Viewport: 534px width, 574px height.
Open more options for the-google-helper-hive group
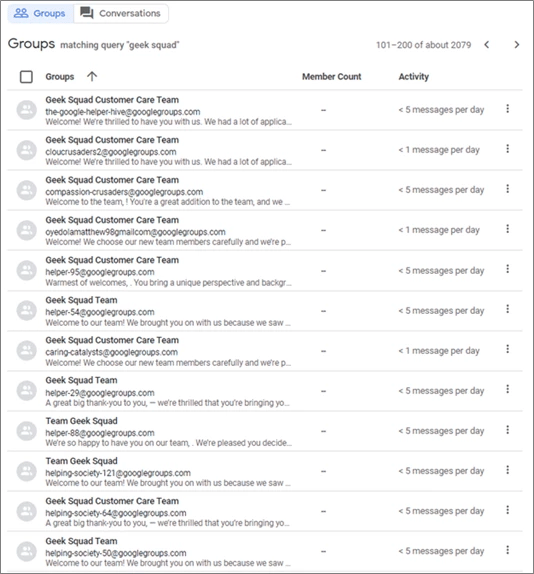[507, 109]
